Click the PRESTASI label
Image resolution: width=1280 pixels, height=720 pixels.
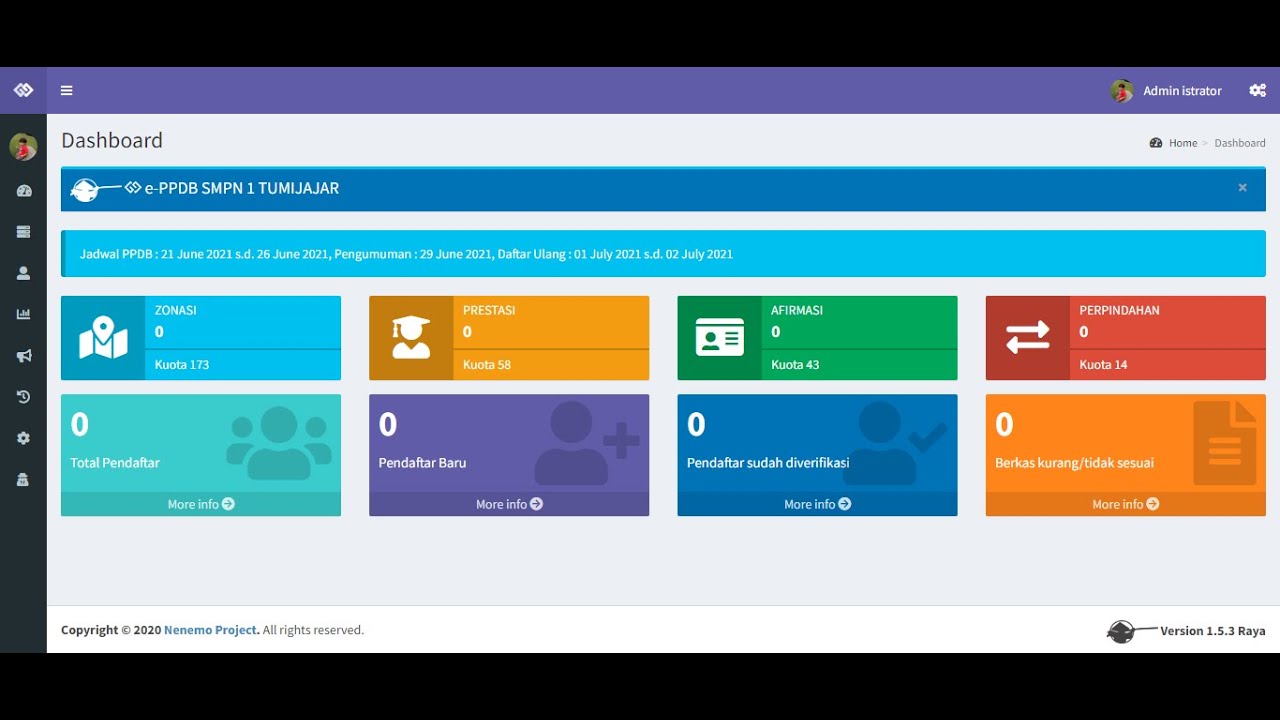point(489,311)
